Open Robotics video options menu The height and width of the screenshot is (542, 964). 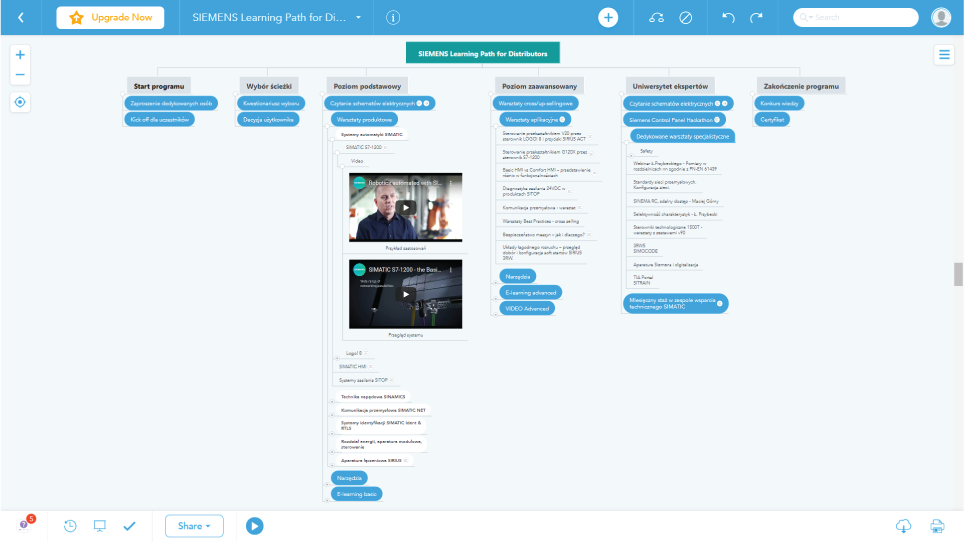click(x=451, y=183)
